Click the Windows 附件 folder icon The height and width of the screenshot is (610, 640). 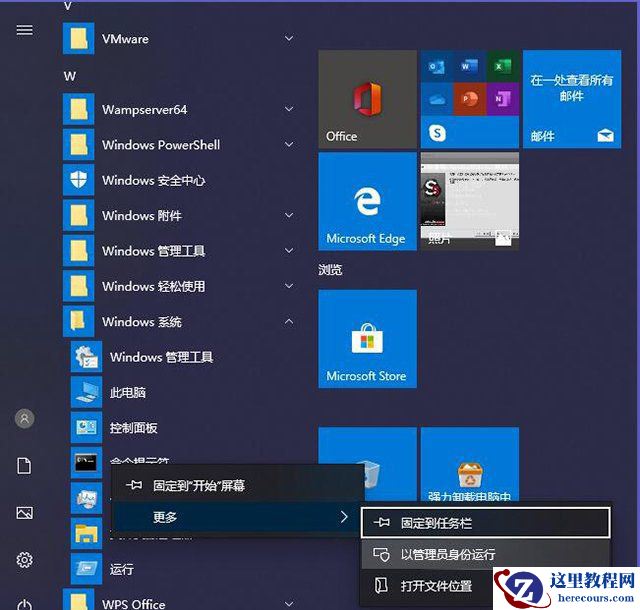(78, 215)
